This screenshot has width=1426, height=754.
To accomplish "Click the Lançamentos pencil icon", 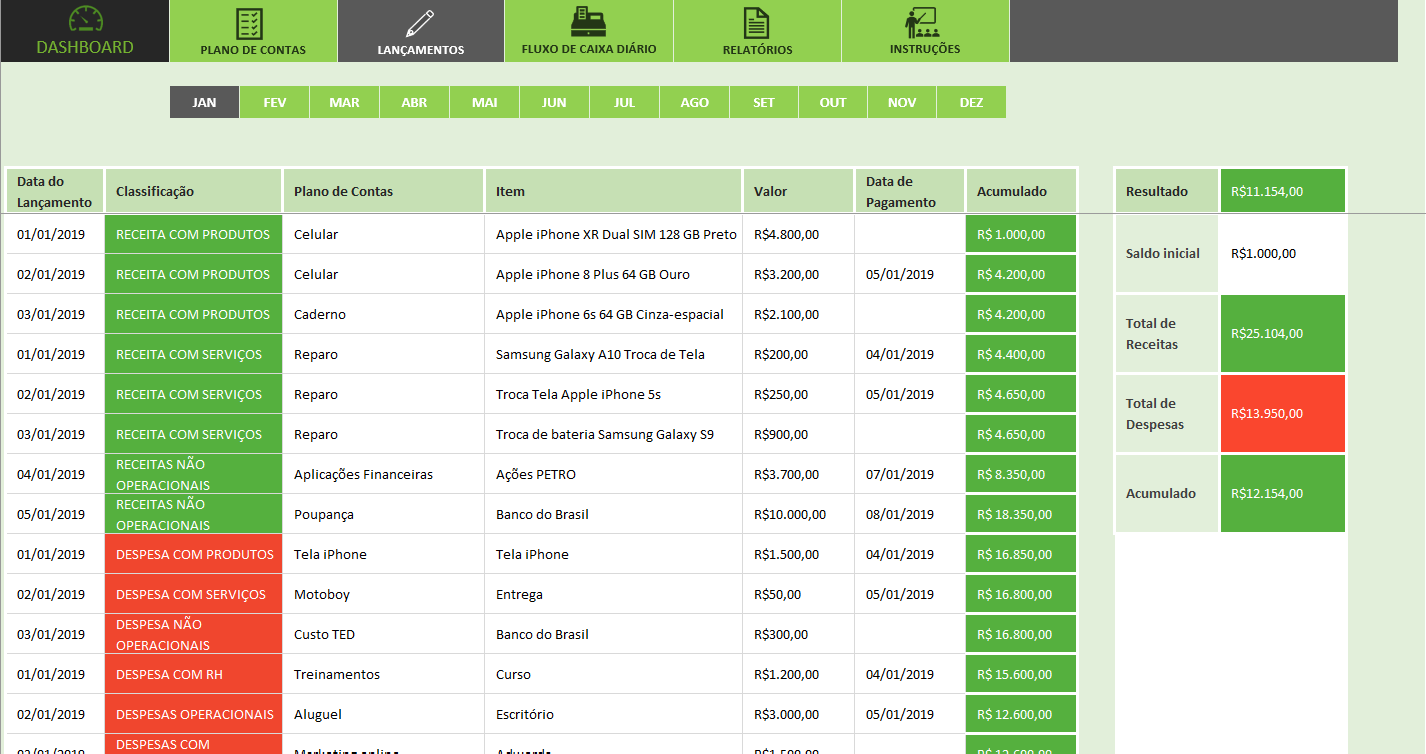I will (x=420, y=24).
